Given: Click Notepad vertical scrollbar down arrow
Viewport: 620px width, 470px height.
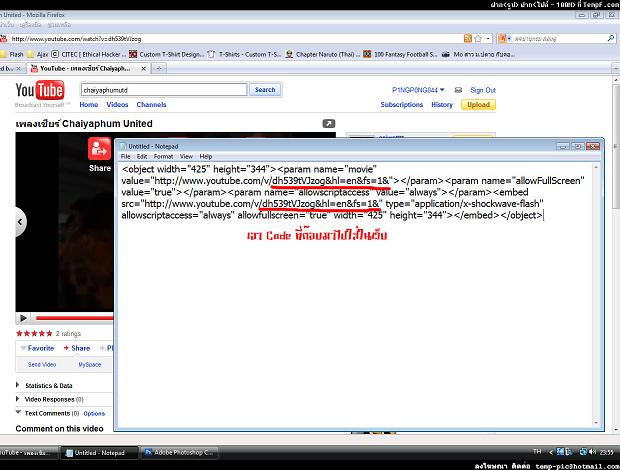Looking at the screenshot, I should (x=596, y=423).
